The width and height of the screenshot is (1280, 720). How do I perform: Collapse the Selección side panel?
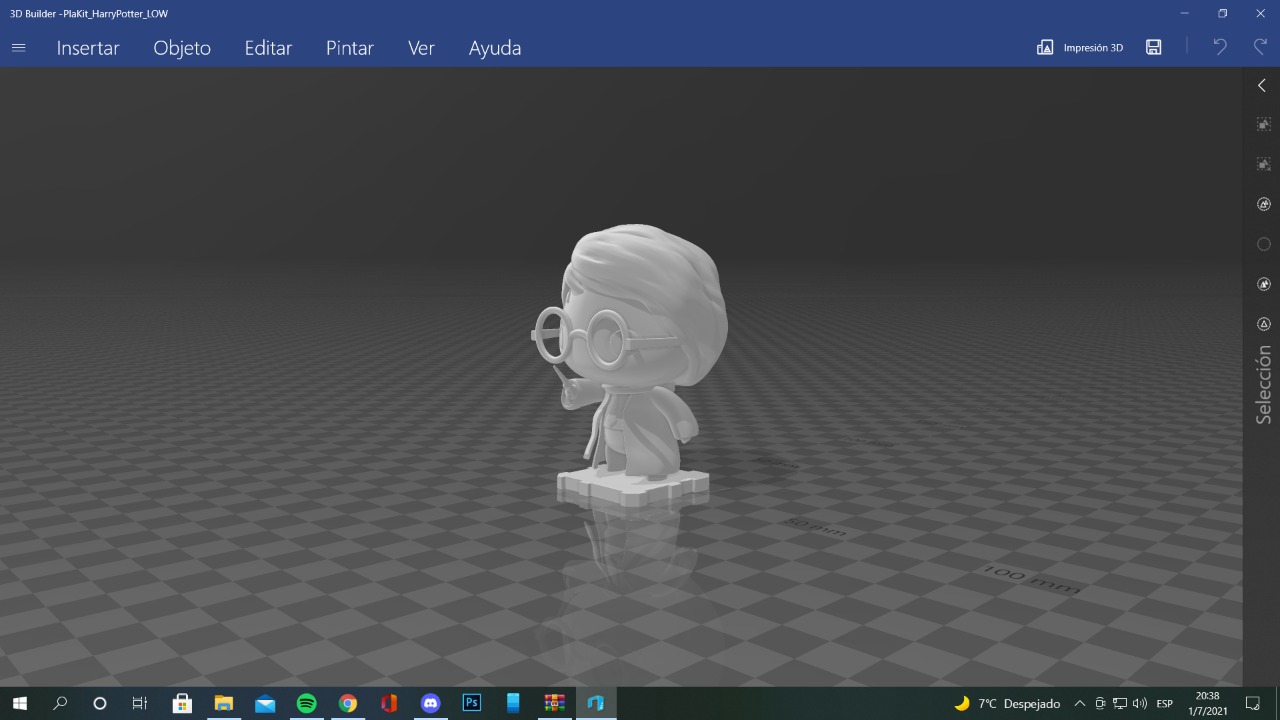(1262, 86)
